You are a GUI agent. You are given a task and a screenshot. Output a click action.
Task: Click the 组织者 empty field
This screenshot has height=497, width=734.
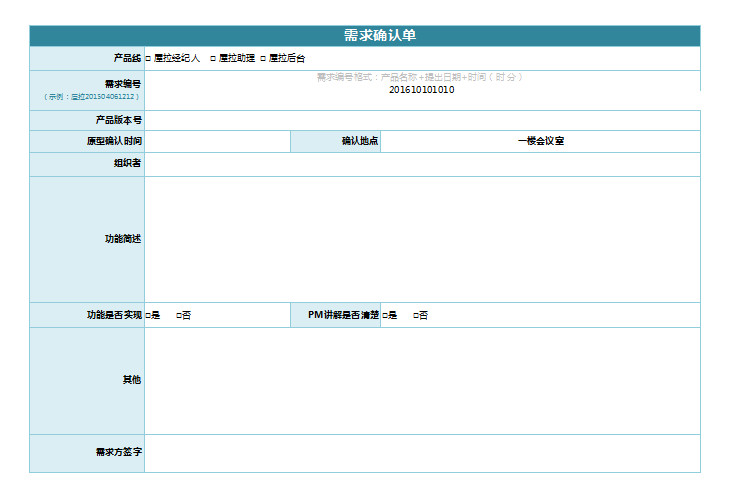422,164
